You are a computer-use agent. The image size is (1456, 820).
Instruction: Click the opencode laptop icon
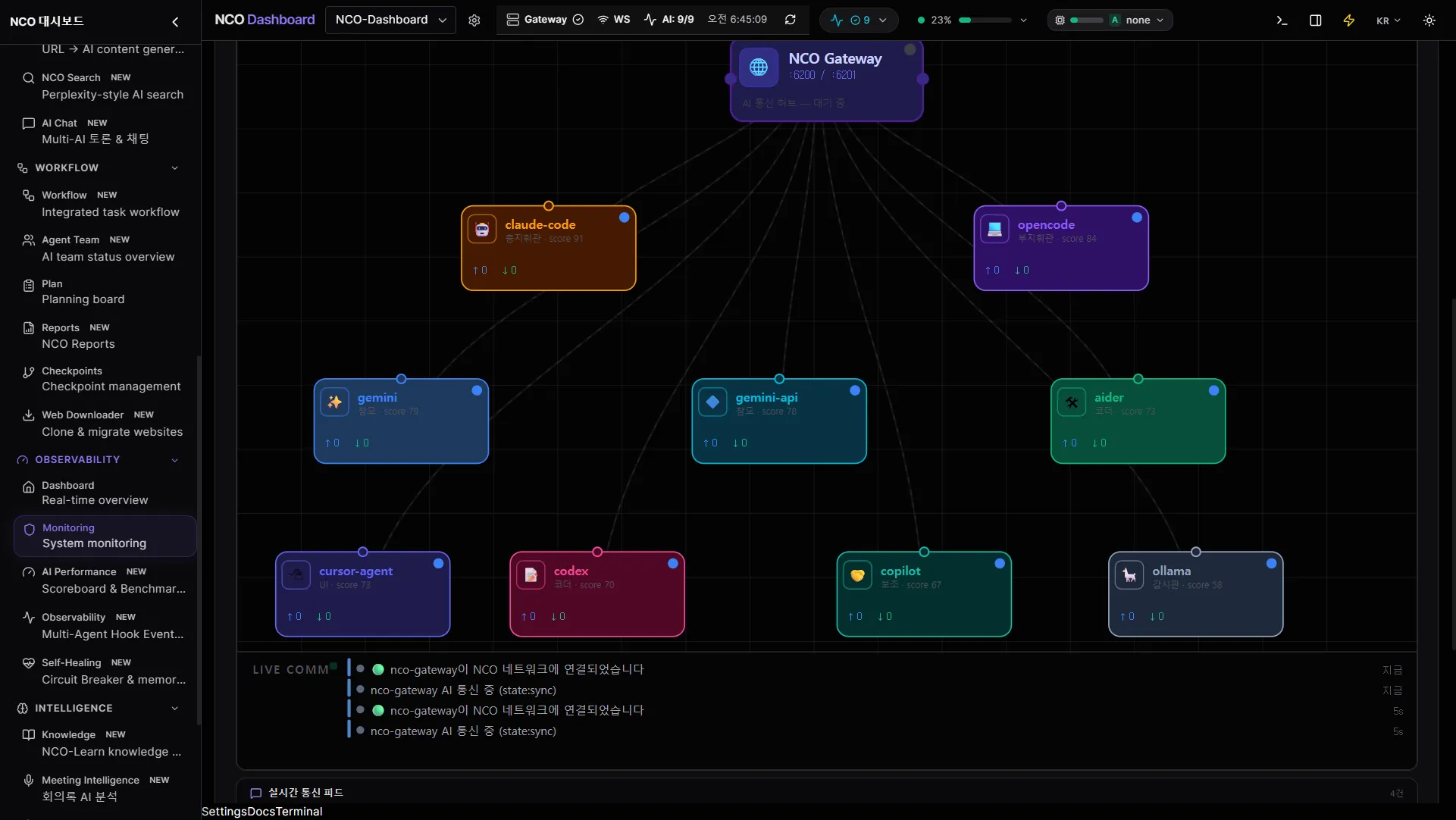coord(994,229)
